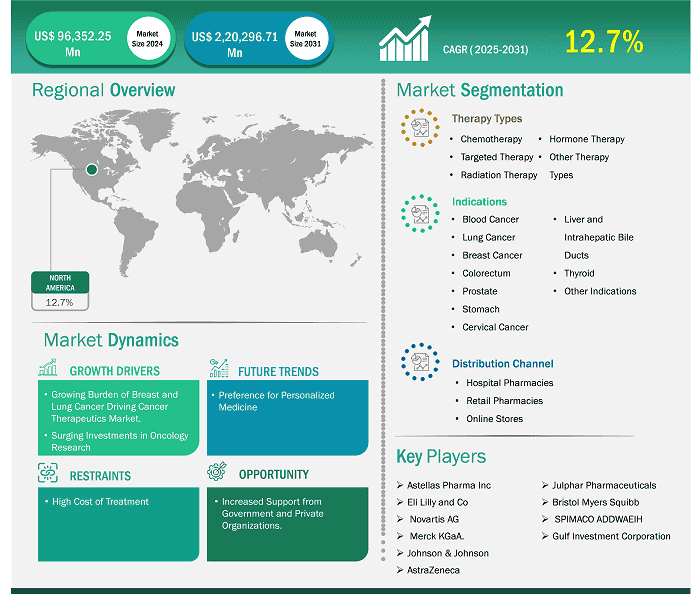
Task: Click the OPPORTUNITY title
Action: [274, 475]
